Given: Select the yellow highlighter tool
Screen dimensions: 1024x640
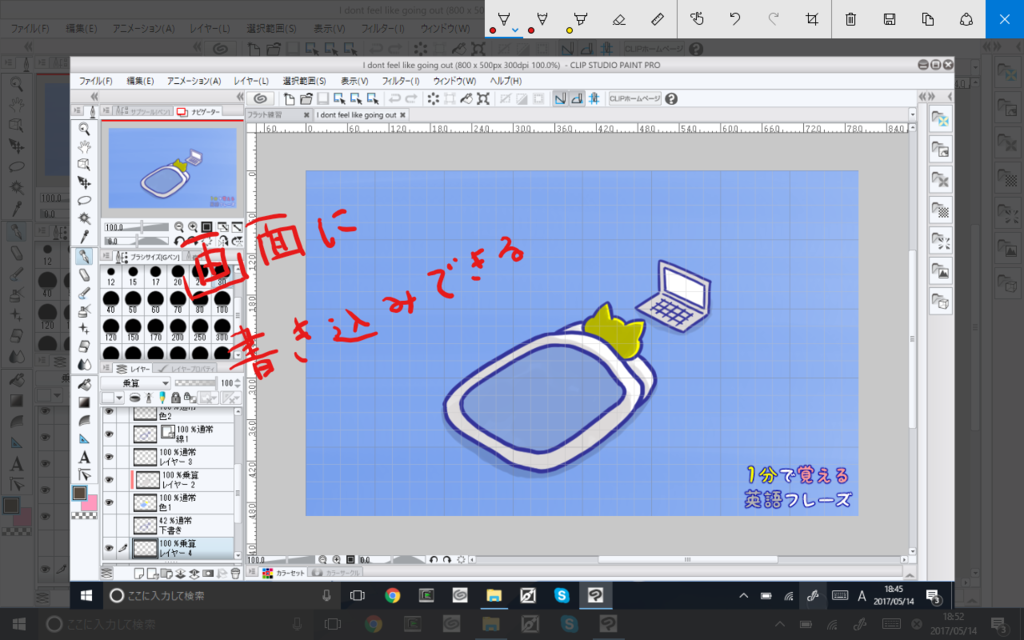Looking at the screenshot, I should pyautogui.click(x=580, y=19).
